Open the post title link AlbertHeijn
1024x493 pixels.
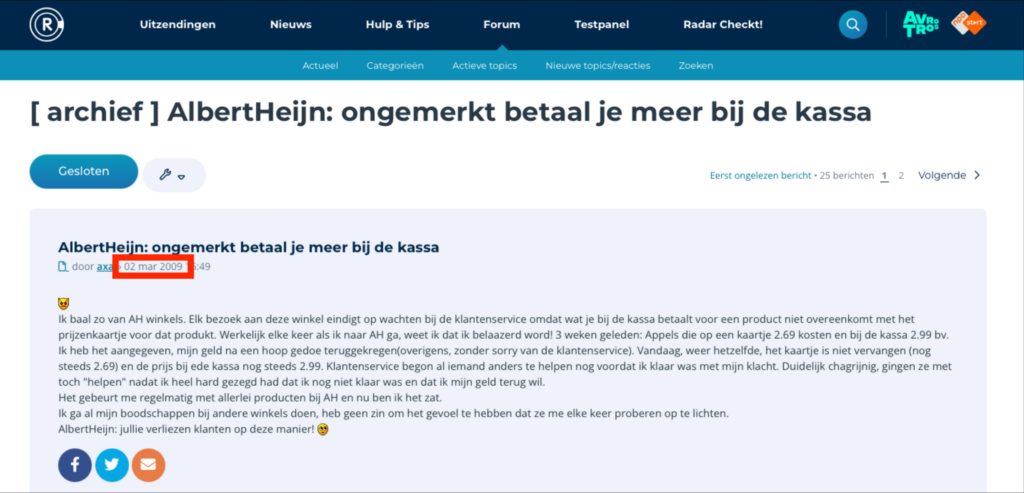(x=248, y=247)
